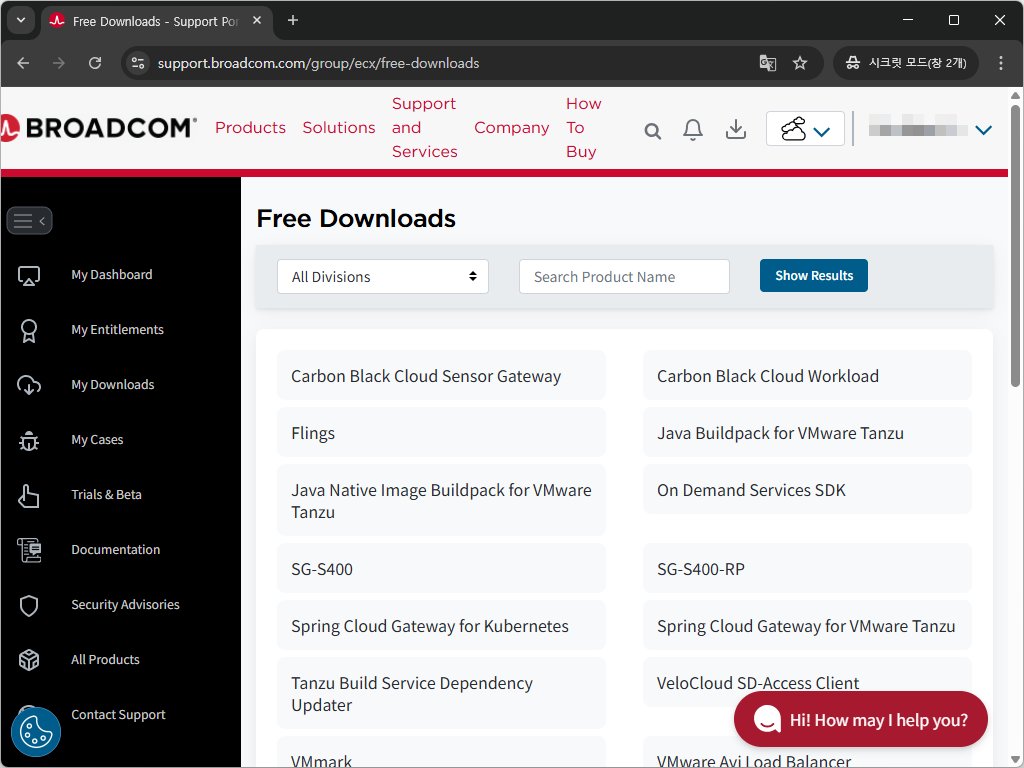Click the page vertical scrollbar thumb
1024x768 pixels.
point(1015,245)
